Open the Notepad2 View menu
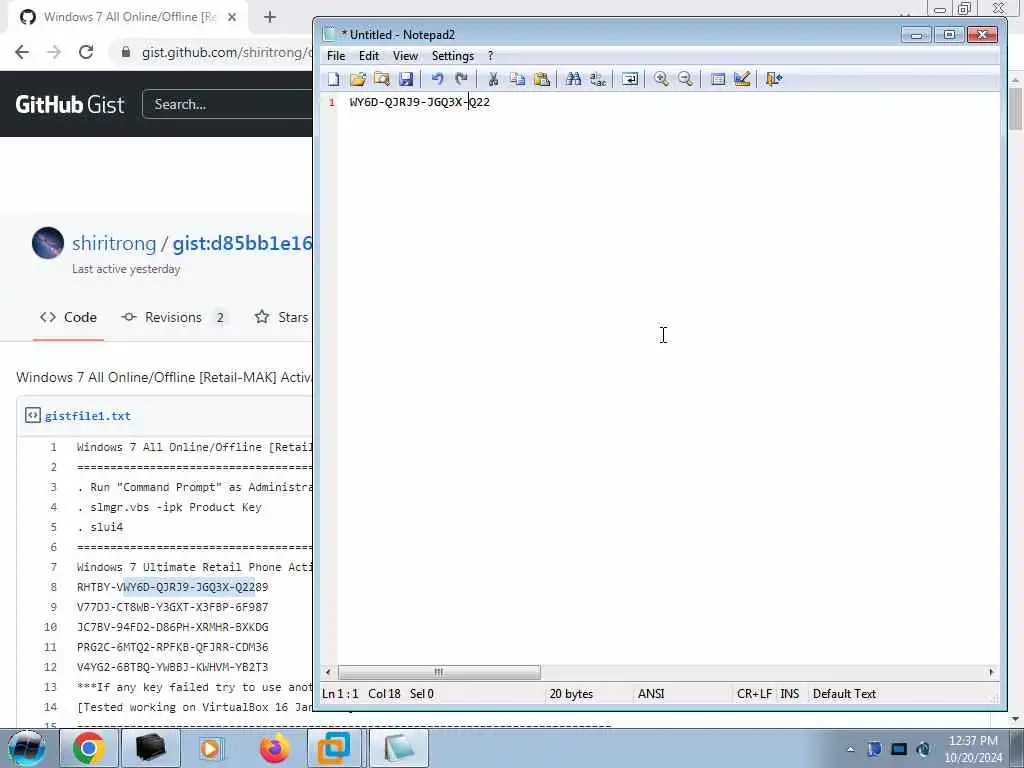 pos(405,56)
